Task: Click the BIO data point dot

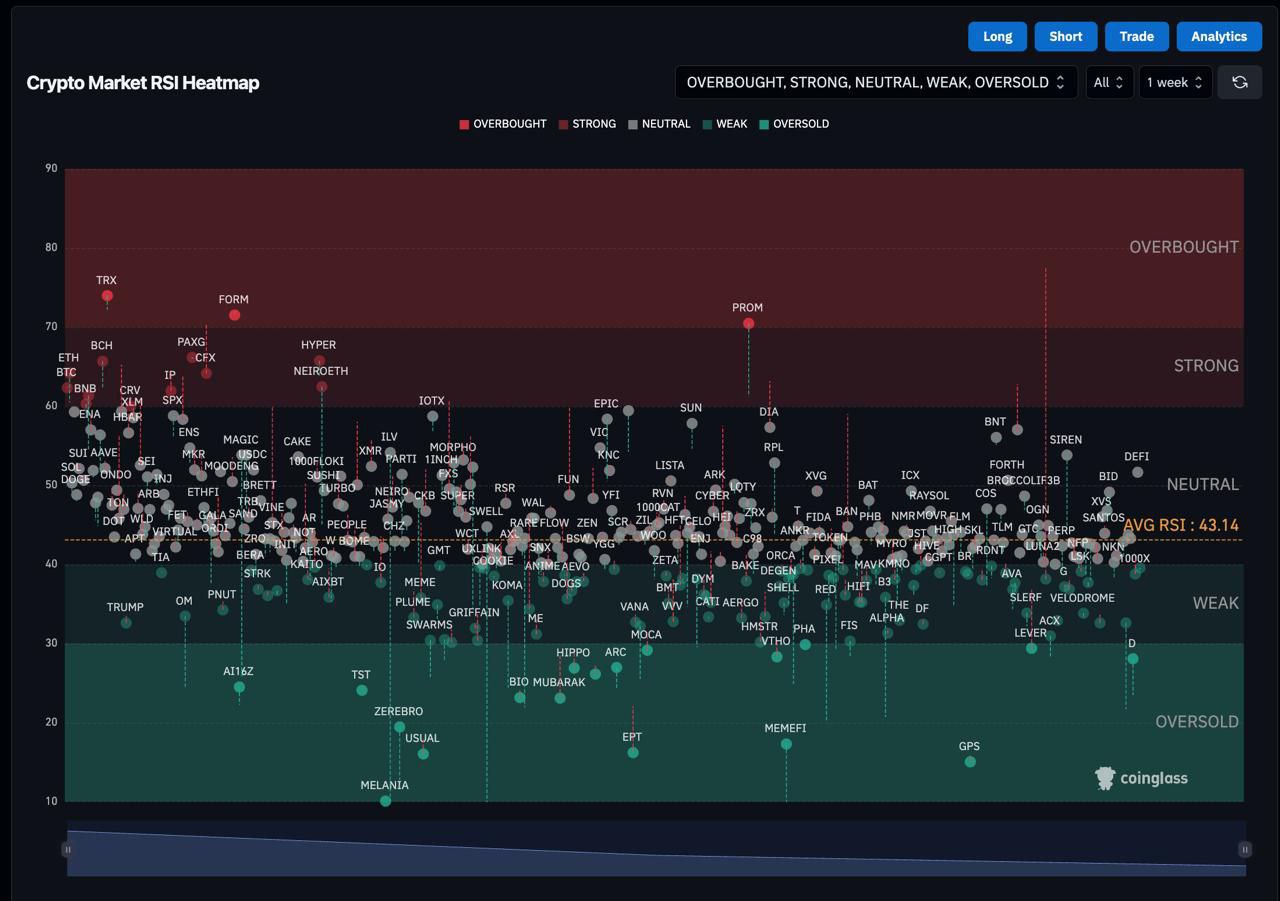Action: (x=519, y=698)
